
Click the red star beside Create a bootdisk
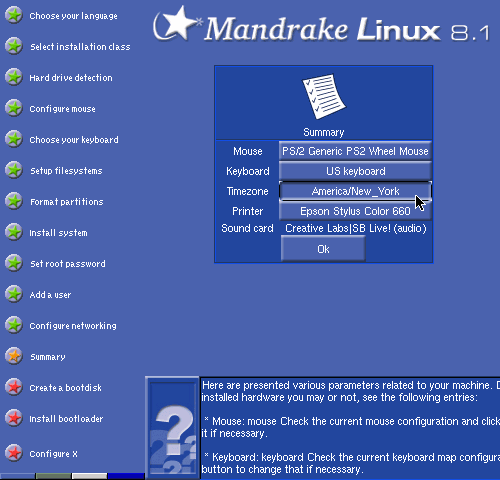[14, 387]
